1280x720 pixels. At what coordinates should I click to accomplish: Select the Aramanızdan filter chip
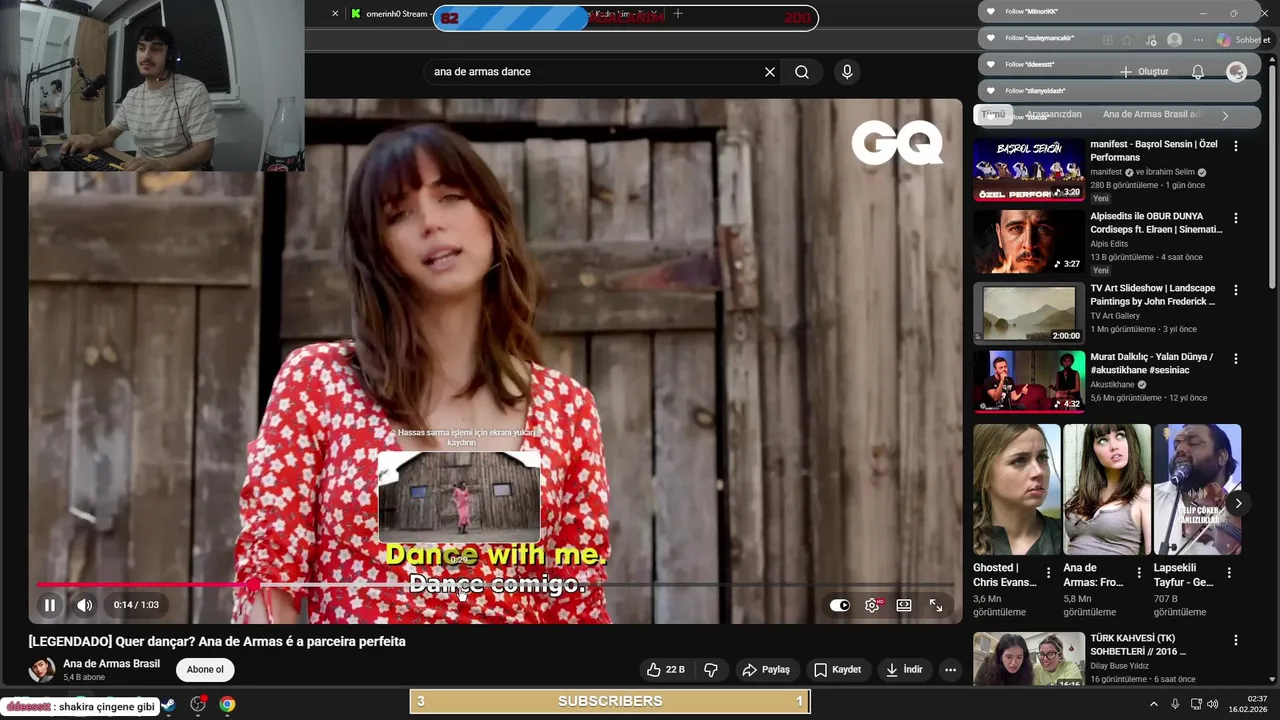1053,115
